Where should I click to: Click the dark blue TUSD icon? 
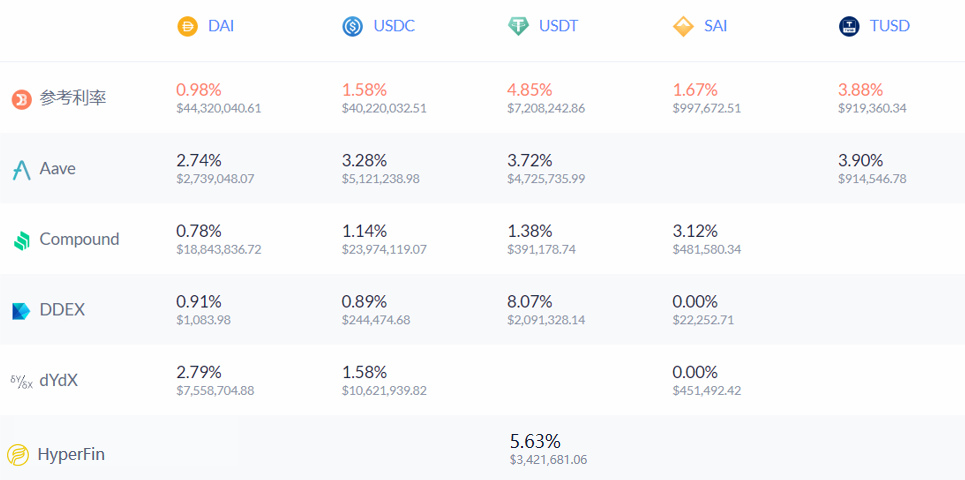click(849, 26)
